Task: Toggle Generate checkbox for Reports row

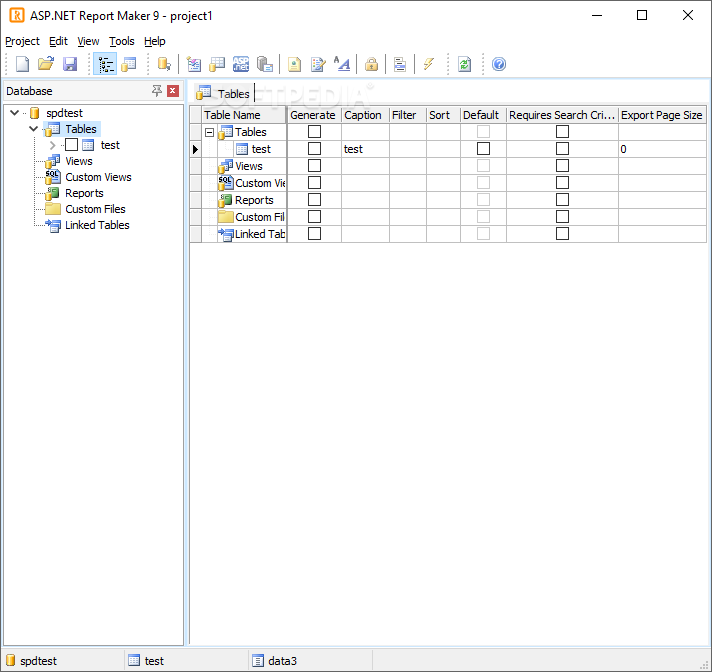Action: 314,200
